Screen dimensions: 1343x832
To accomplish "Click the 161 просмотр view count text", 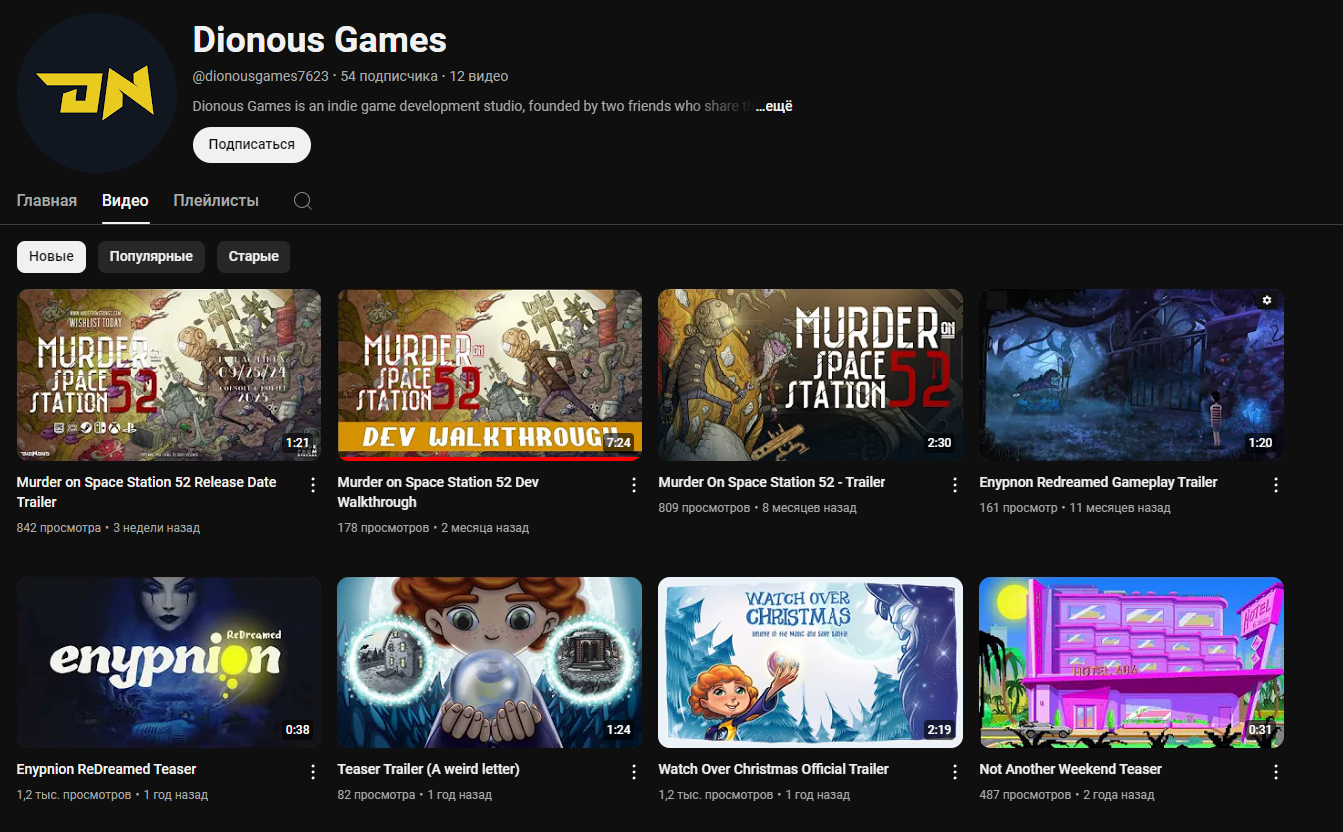I will 1018,508.
